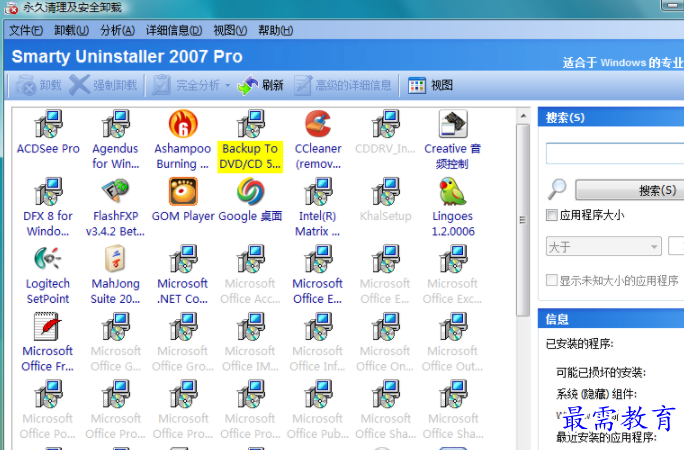The height and width of the screenshot is (450, 684).
Task: Click the 信息 panel header
Action: pos(611,319)
